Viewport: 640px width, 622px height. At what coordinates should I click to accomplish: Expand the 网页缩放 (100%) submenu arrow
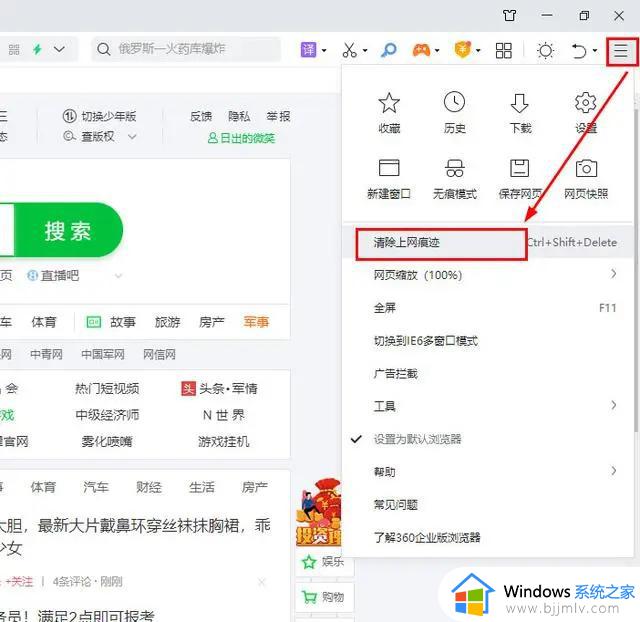pos(613,274)
